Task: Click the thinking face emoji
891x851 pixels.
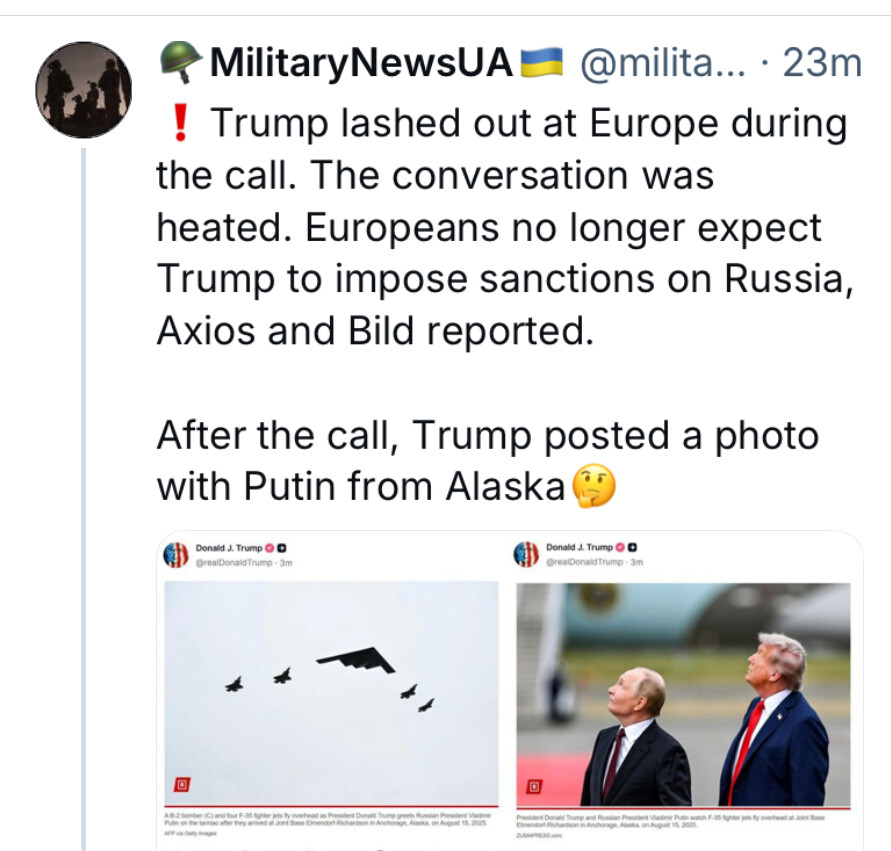Action: tap(593, 487)
